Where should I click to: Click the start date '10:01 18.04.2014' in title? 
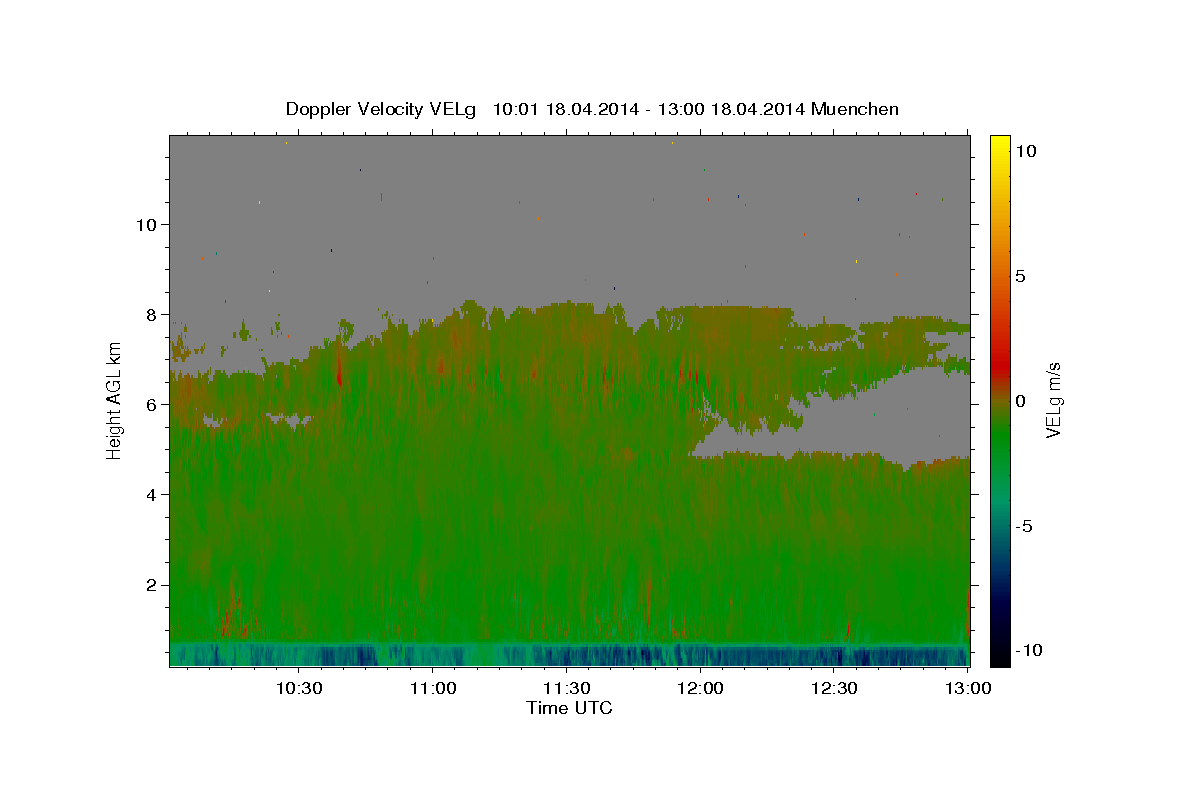point(565,109)
